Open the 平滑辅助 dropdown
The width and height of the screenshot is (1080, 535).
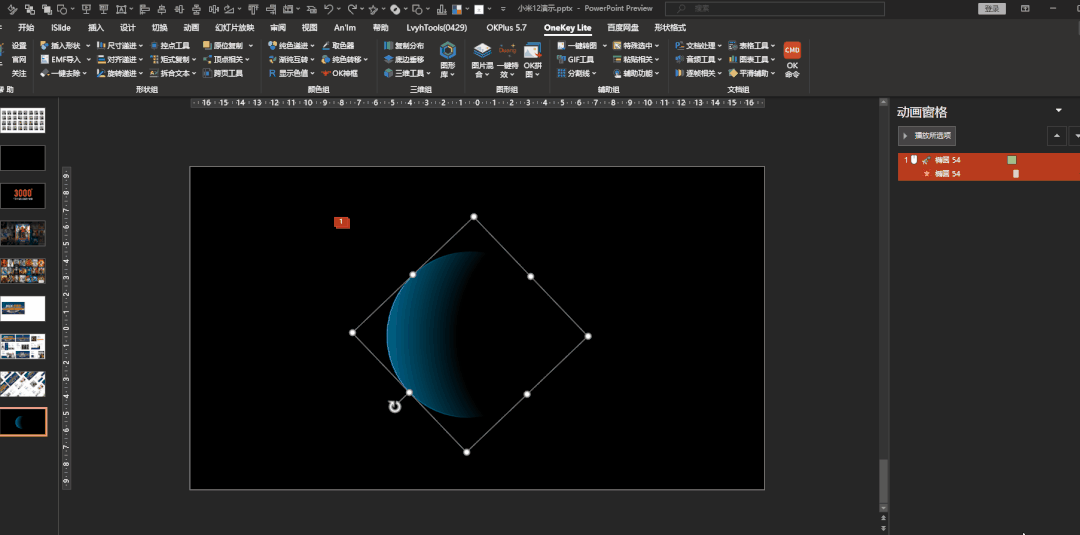[773, 73]
